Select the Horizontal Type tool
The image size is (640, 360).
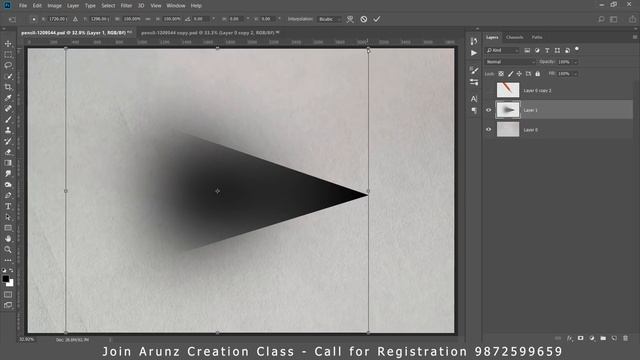(8, 206)
